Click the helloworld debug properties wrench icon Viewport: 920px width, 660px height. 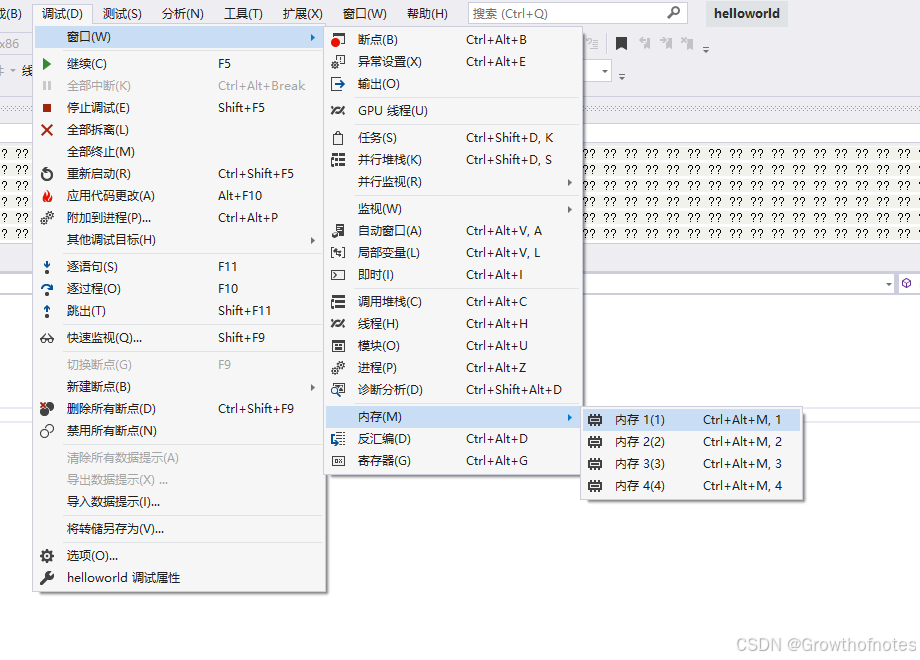point(47,578)
